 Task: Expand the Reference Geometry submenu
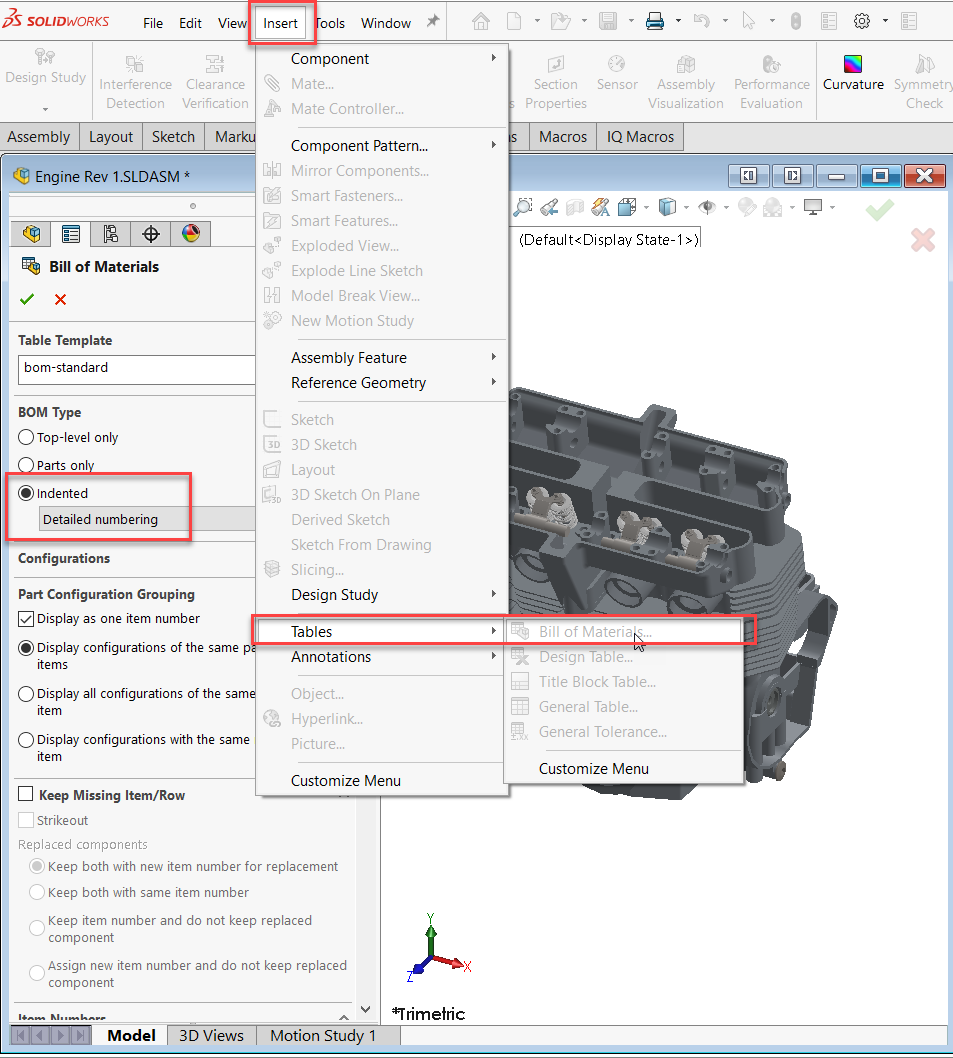(382, 383)
